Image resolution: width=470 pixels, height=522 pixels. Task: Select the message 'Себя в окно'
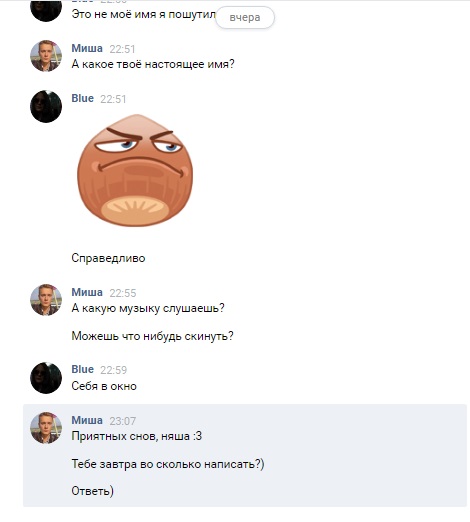[x=104, y=386]
